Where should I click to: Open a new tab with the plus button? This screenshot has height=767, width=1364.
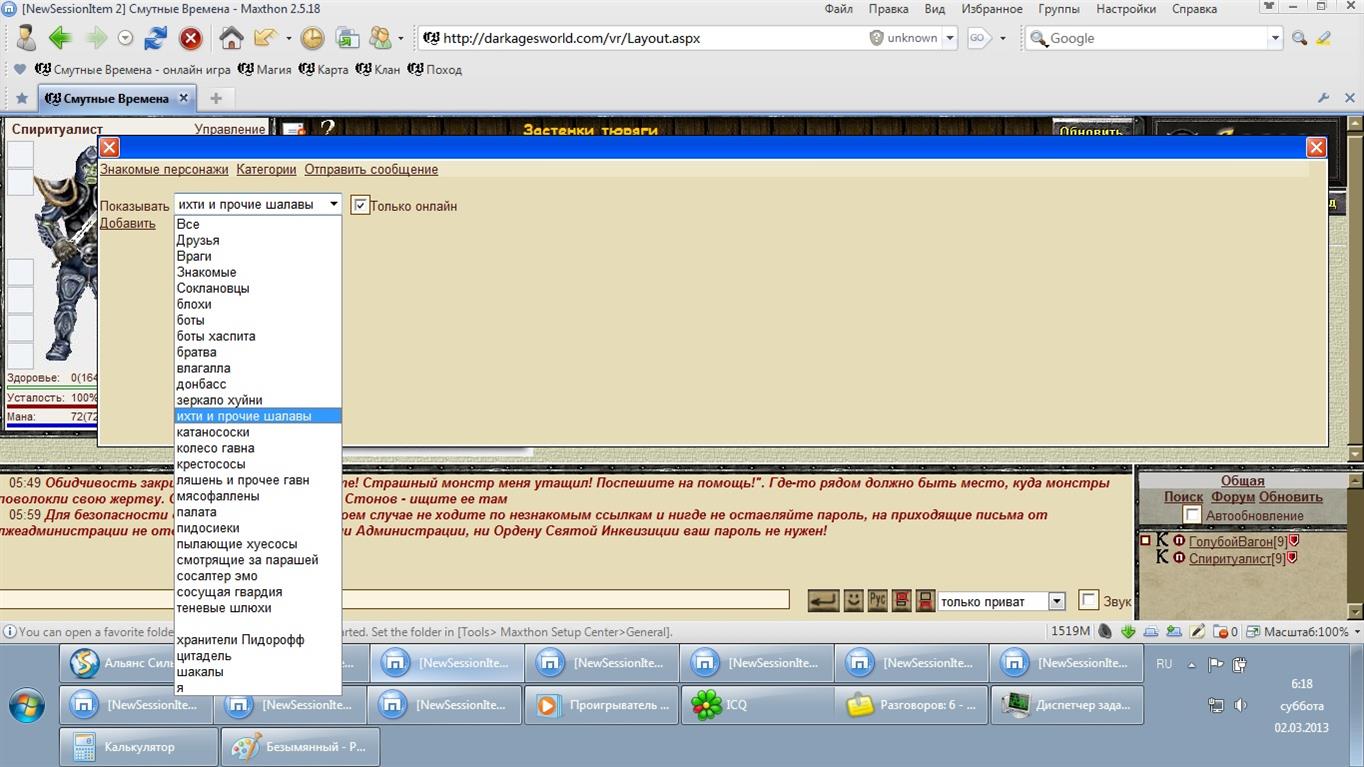click(x=215, y=98)
